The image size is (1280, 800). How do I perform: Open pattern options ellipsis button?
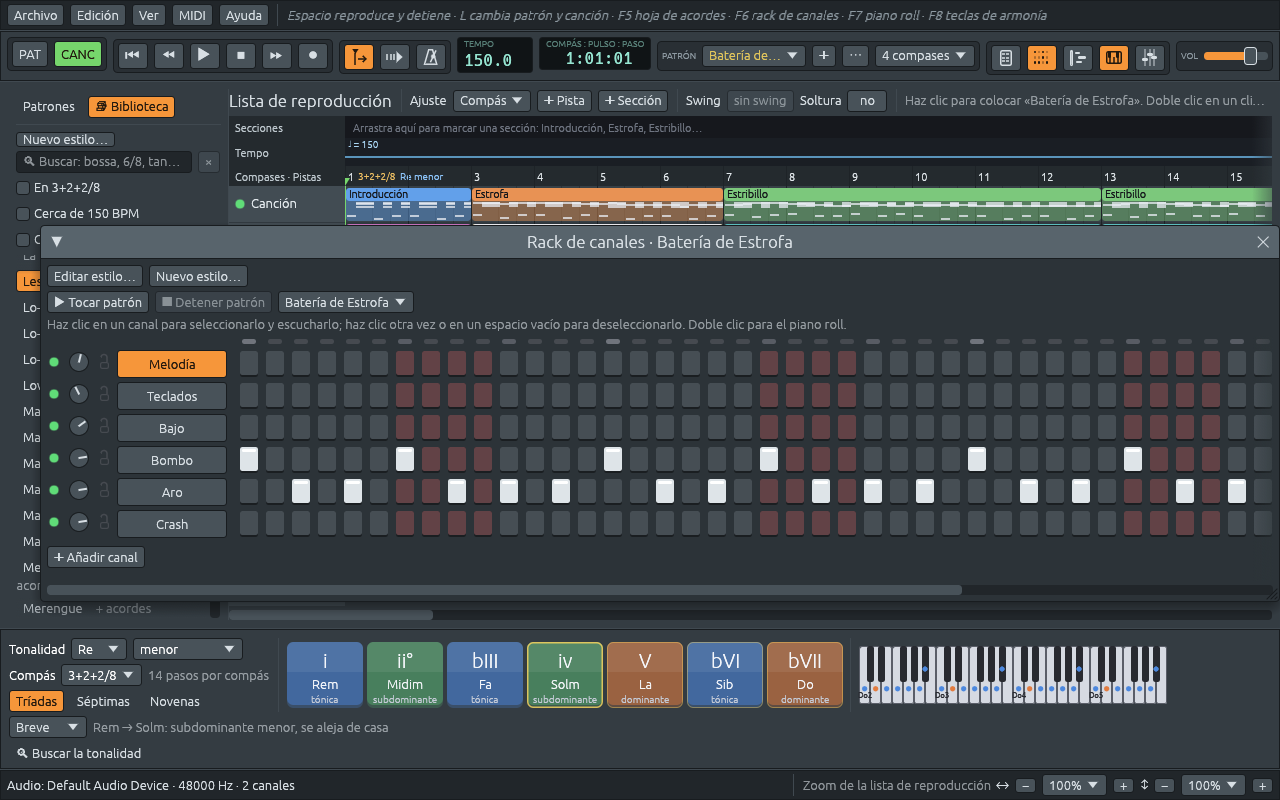click(x=855, y=56)
